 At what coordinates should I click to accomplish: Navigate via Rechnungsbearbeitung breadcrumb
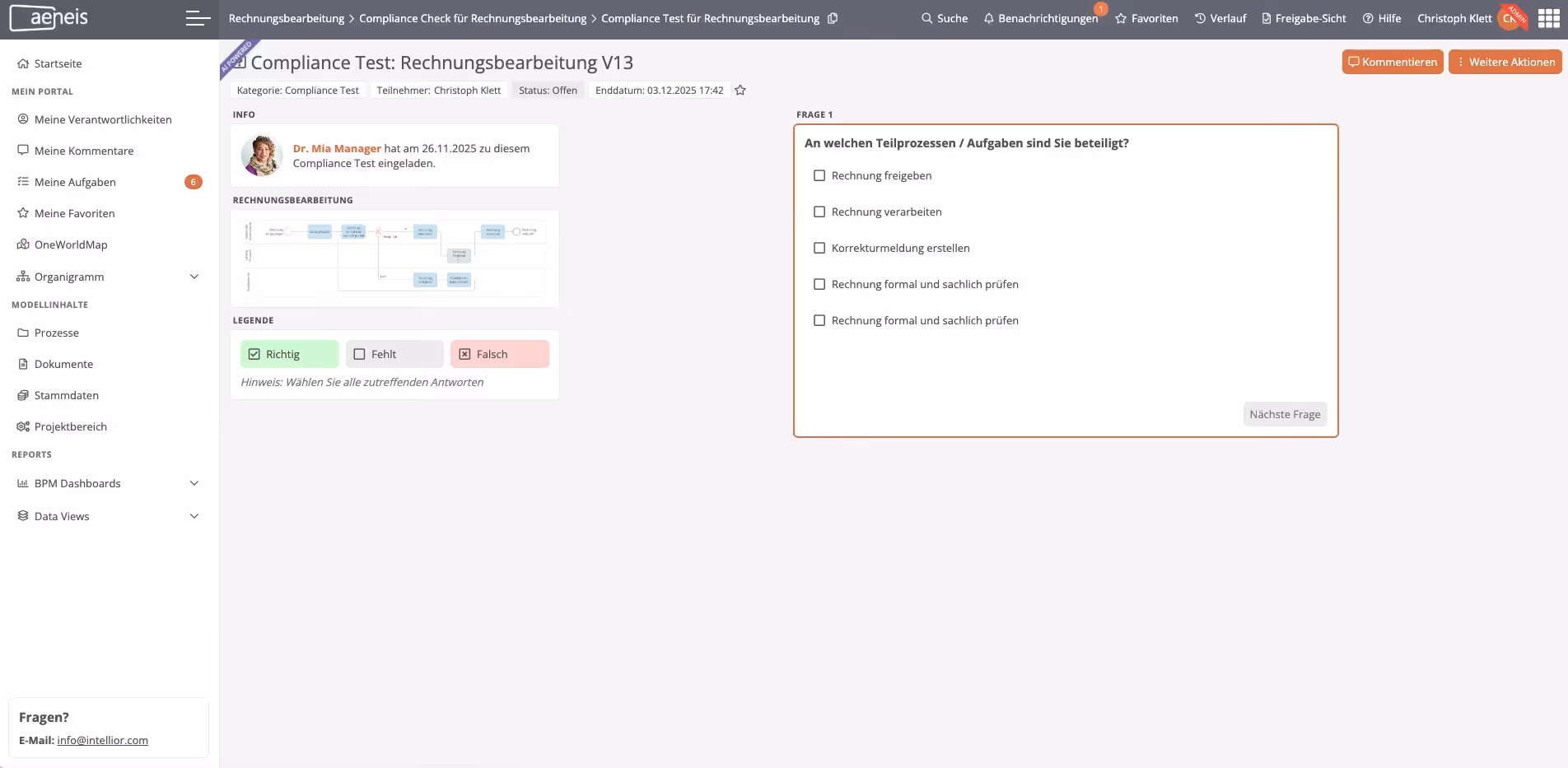[x=286, y=17]
